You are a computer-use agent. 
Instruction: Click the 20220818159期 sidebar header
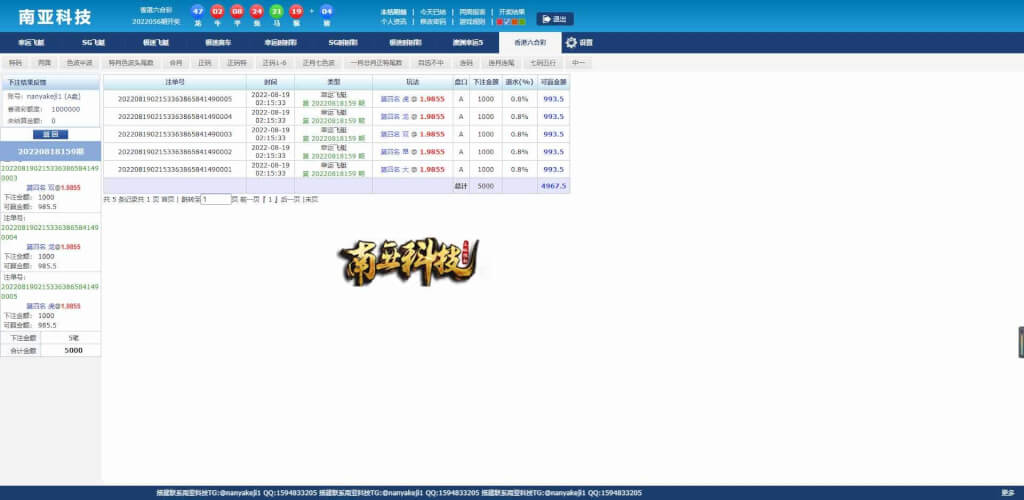[50, 151]
